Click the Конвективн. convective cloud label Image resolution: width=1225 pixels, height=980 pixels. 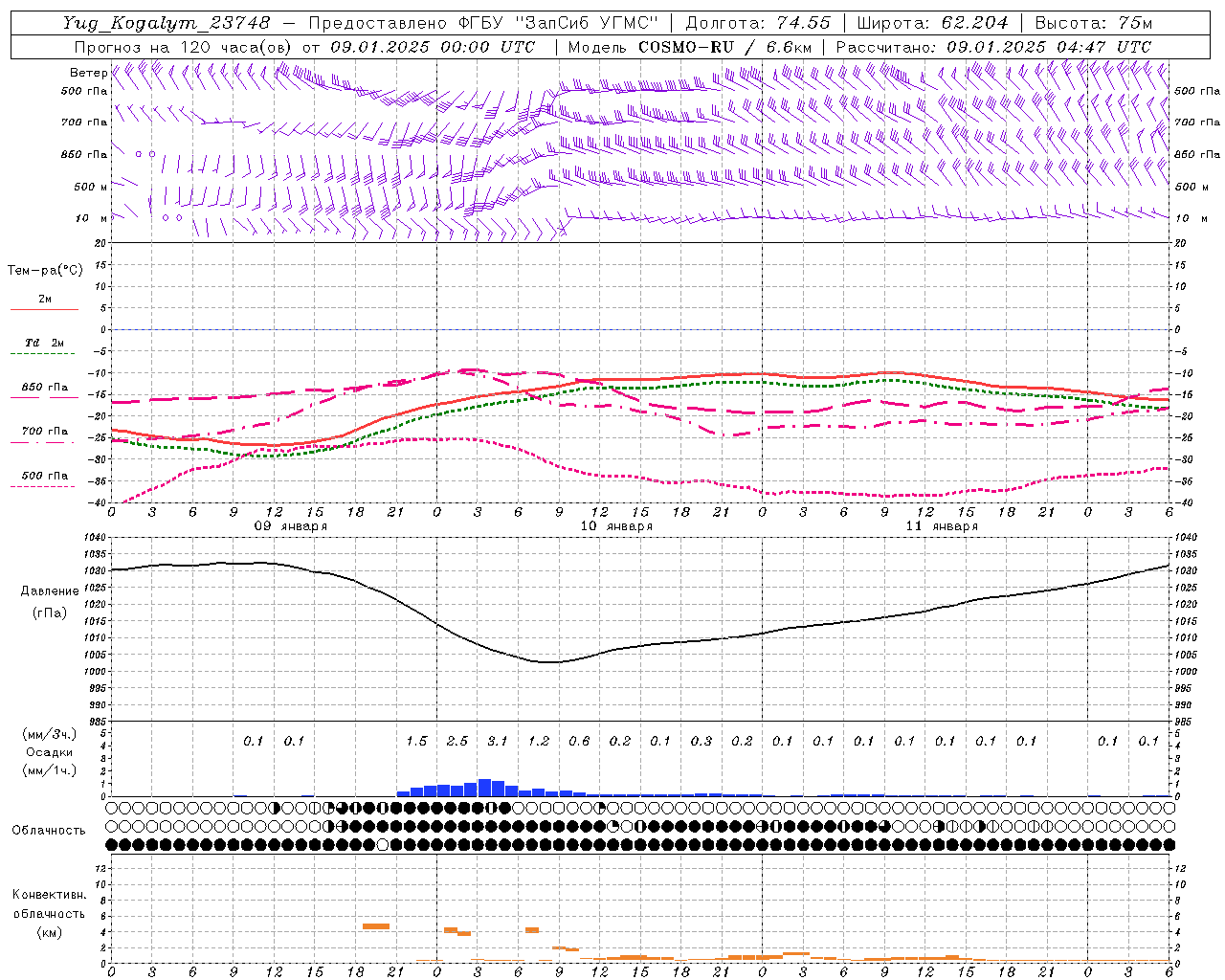[x=49, y=895]
